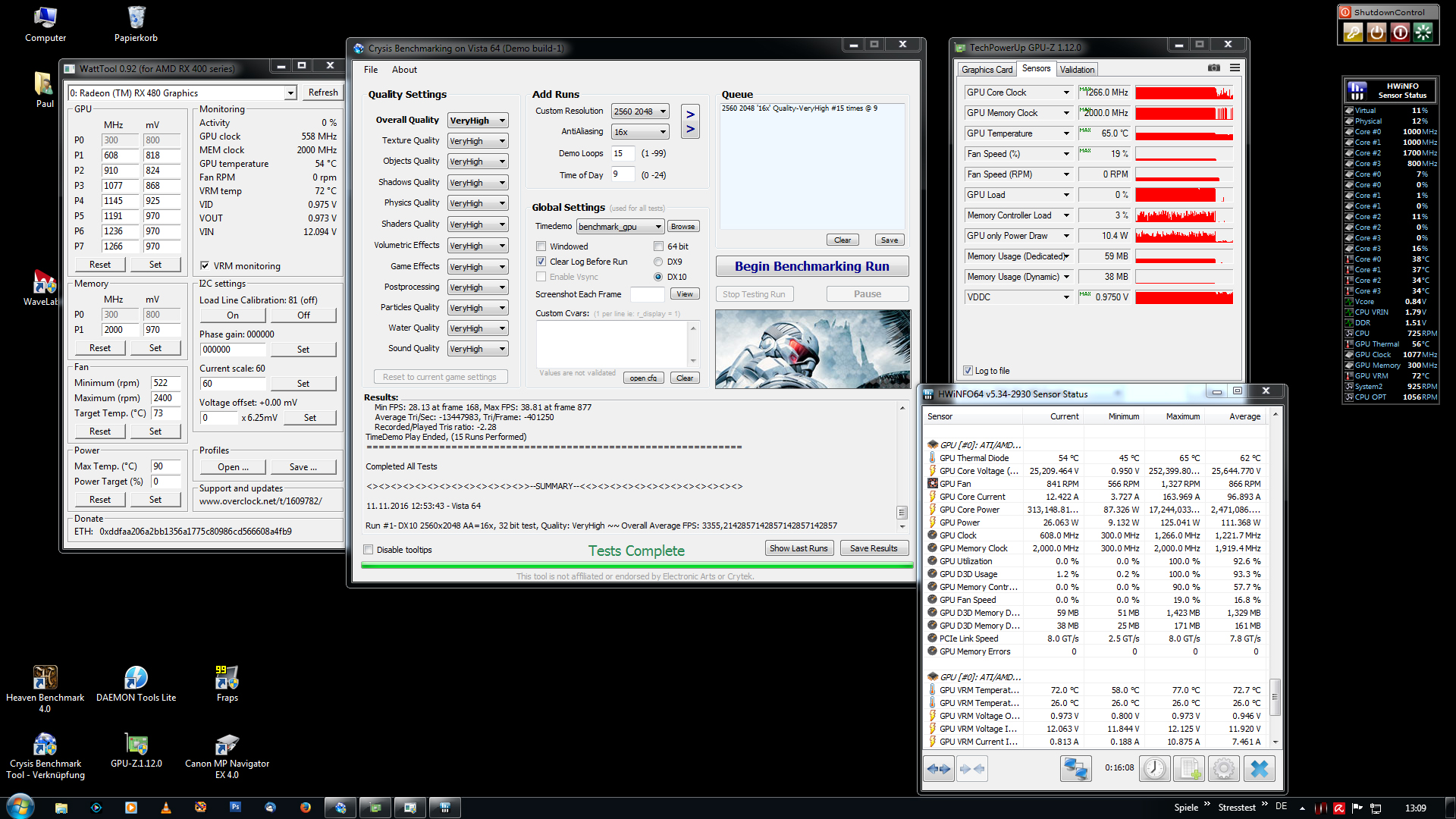Click the Save Results button
Screen dimensions: 1456x819
[x=873, y=548]
